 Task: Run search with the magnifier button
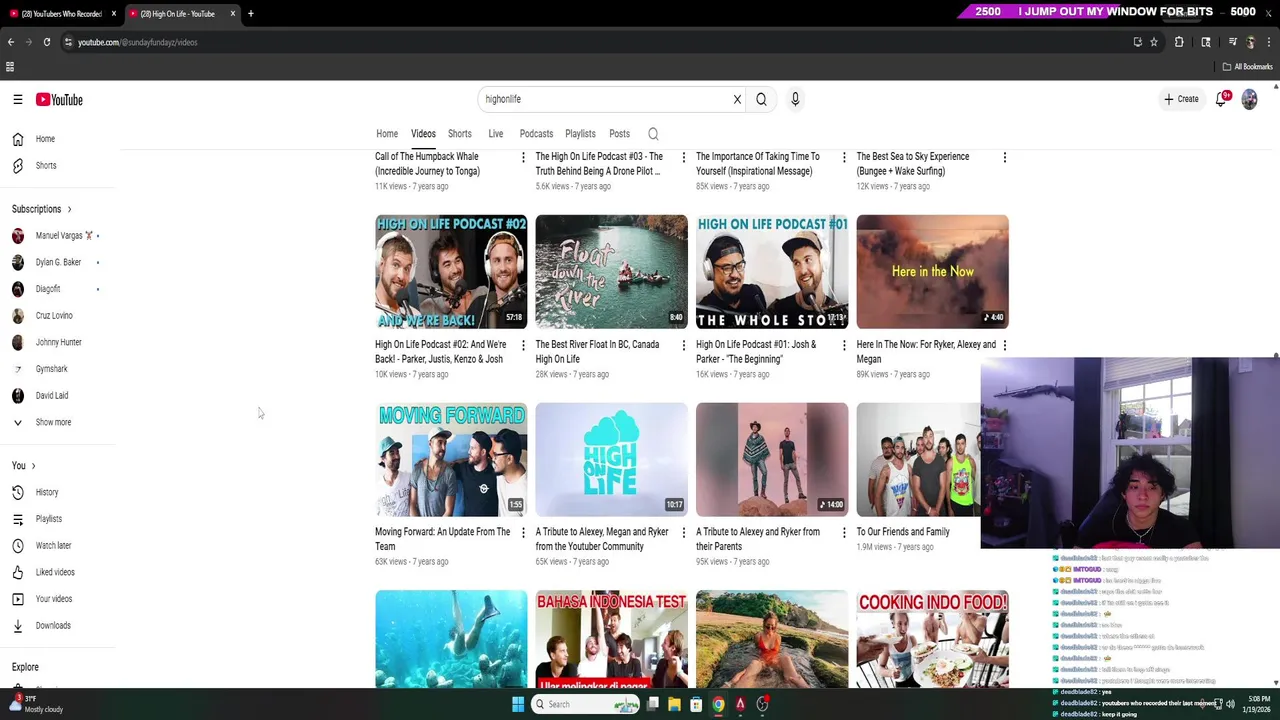(761, 99)
